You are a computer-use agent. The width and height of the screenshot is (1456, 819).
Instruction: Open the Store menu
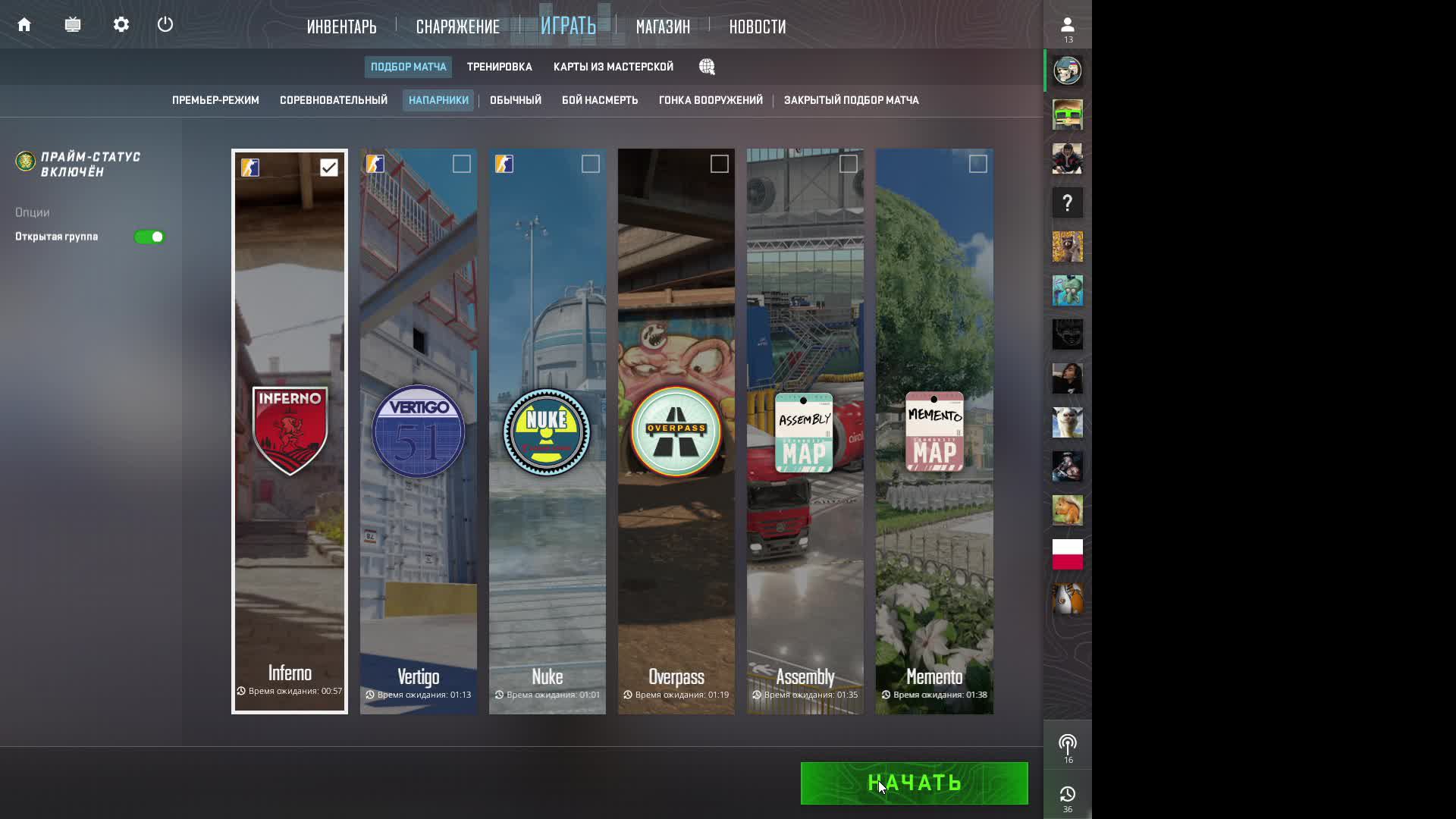point(662,27)
